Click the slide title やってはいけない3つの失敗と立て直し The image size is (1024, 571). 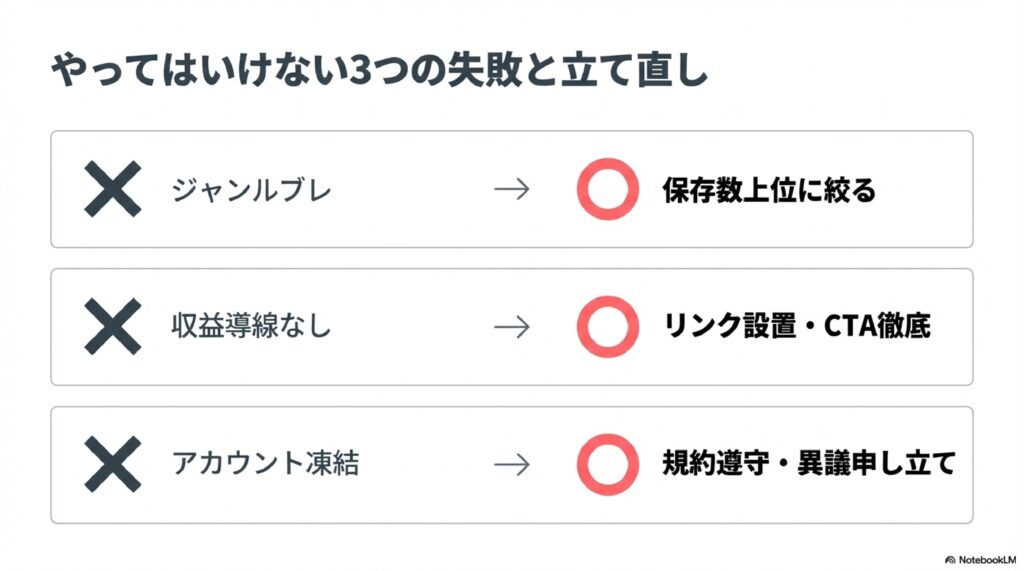(378, 76)
